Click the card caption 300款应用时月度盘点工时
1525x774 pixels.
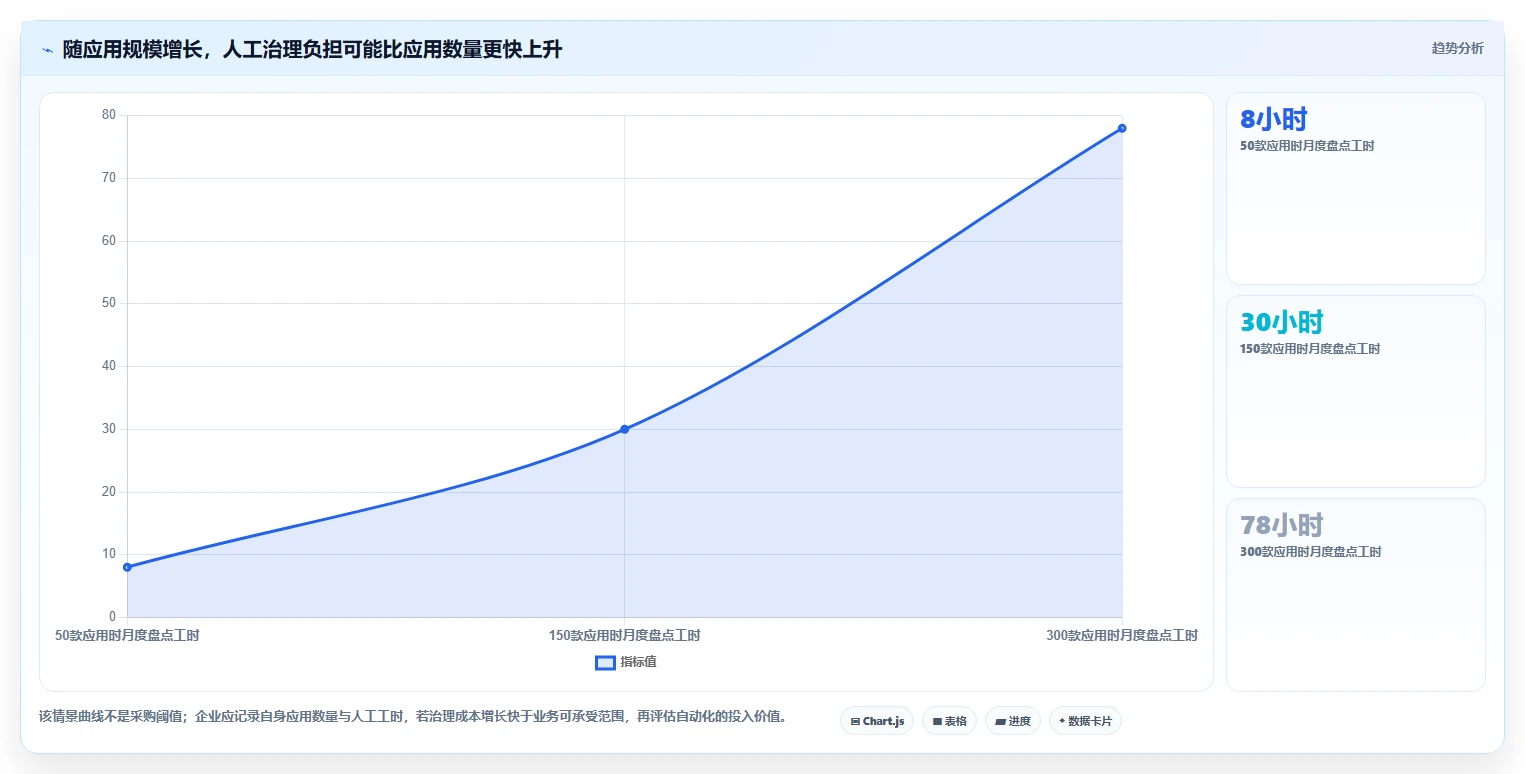[1310, 552]
